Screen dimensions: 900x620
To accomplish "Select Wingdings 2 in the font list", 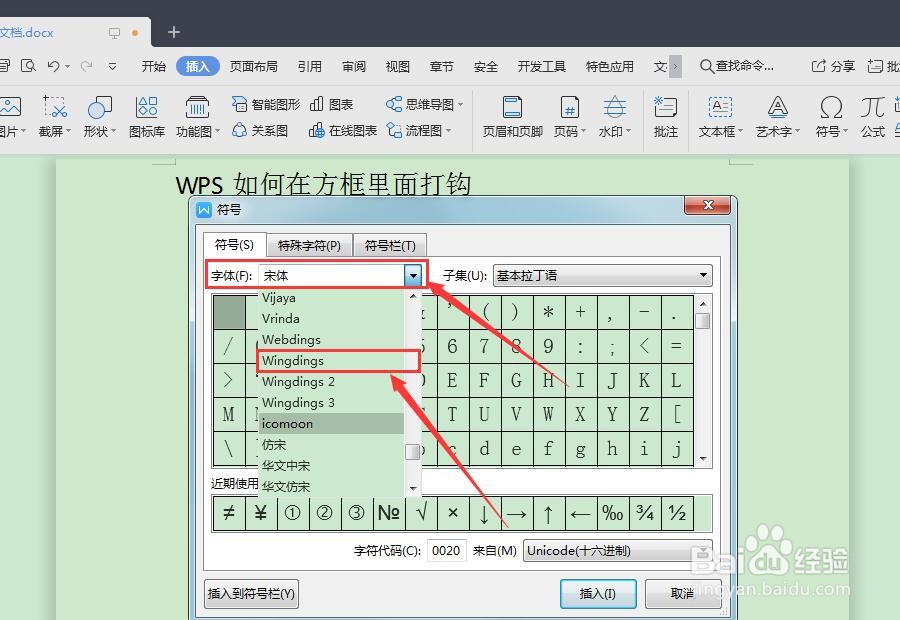I will (332, 382).
